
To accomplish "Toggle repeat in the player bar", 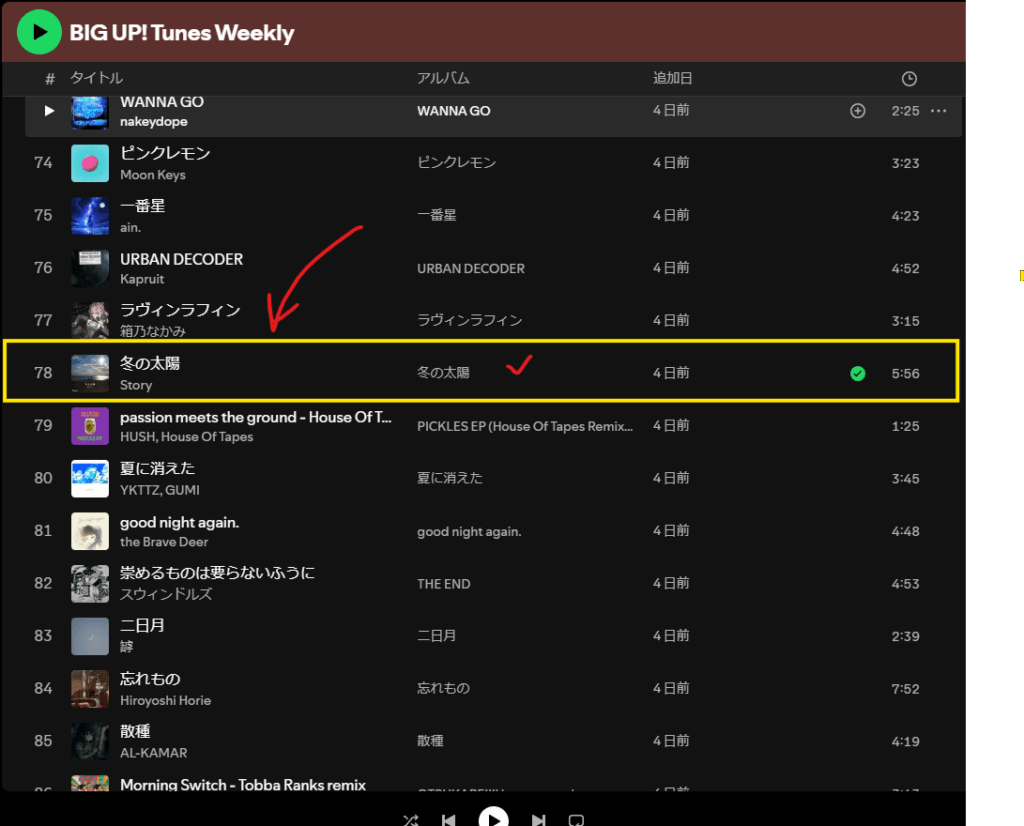I will [x=576, y=820].
